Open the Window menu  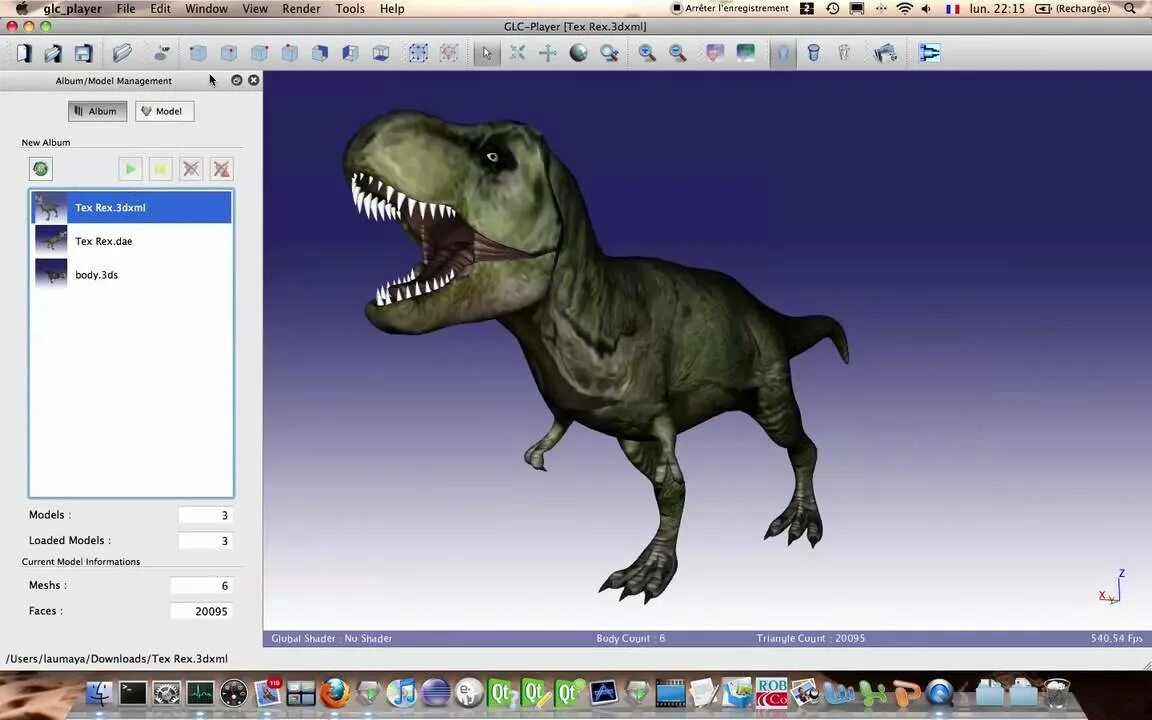[206, 9]
